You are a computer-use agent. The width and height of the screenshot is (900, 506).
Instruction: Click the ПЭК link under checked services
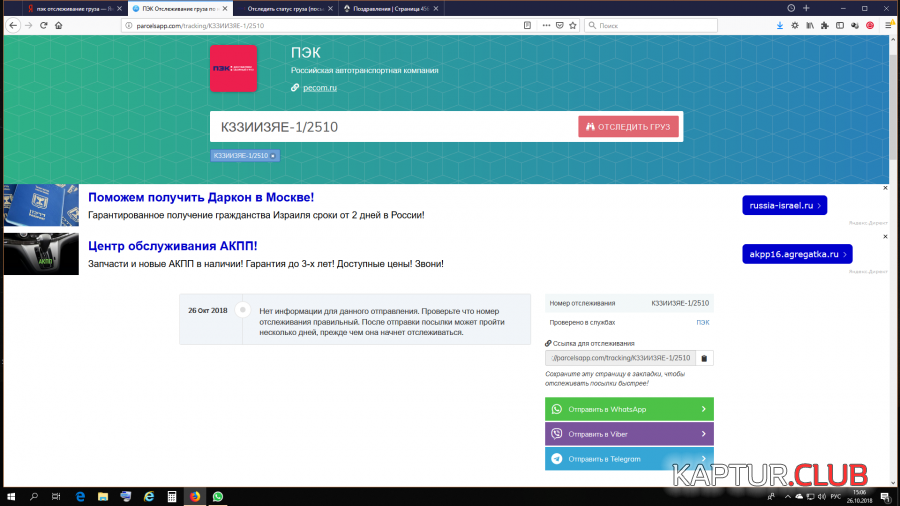(x=703, y=322)
